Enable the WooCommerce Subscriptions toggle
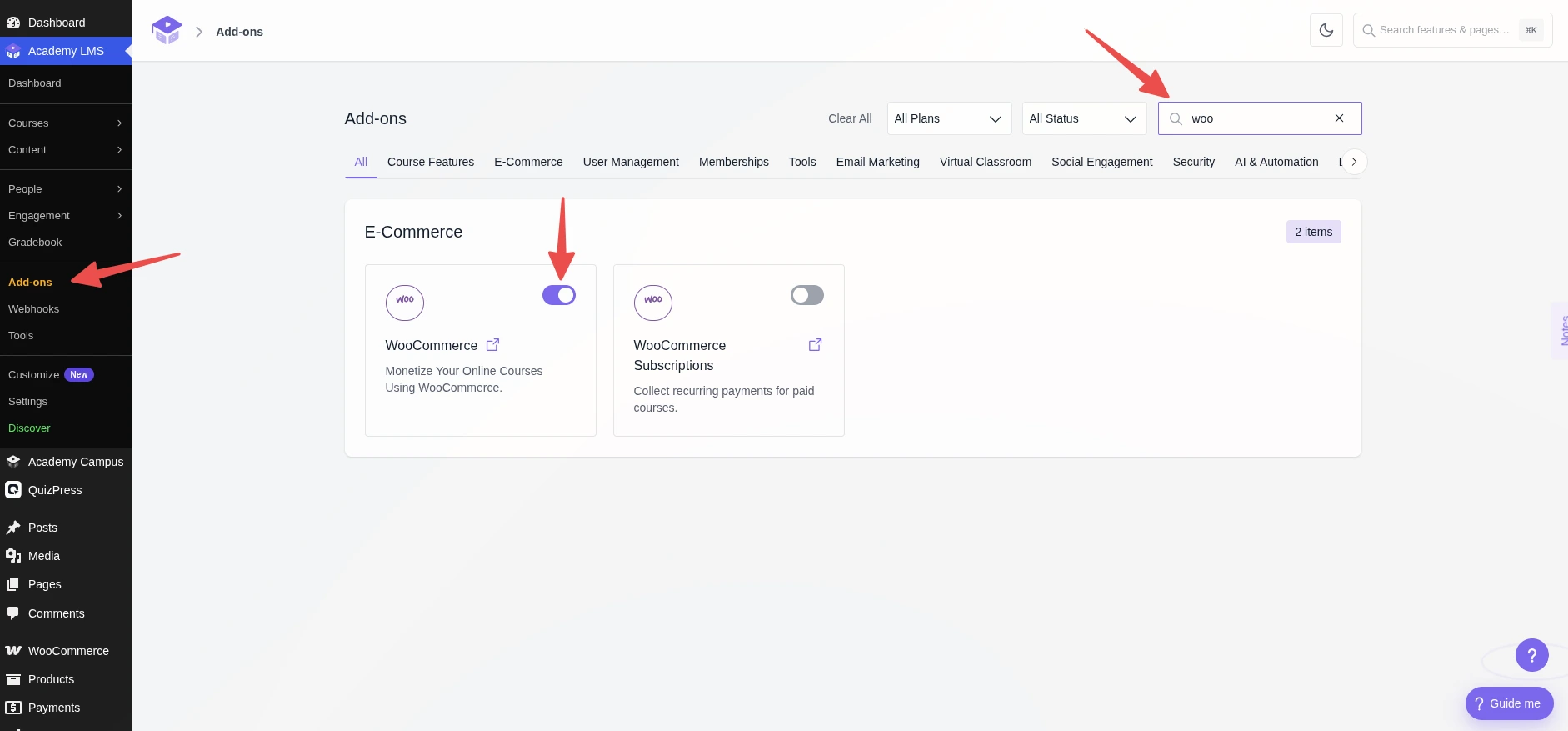The width and height of the screenshot is (1568, 731). (807, 295)
